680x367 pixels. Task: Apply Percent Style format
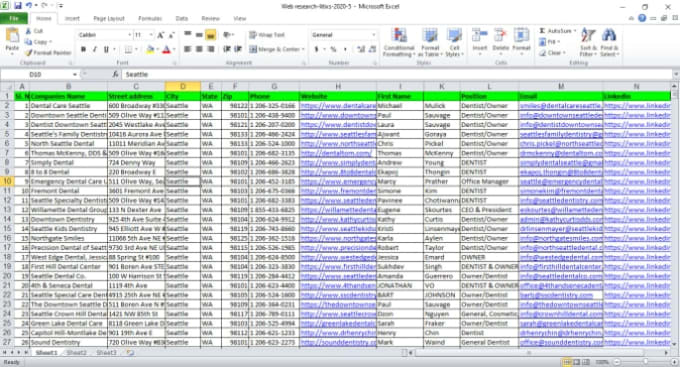click(x=333, y=49)
